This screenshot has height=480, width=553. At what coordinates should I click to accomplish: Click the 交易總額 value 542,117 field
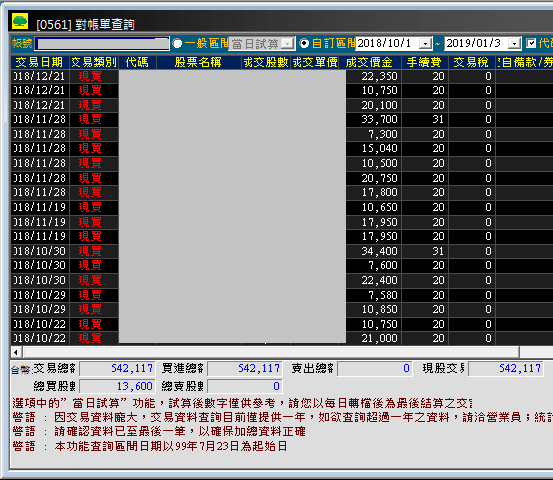(x=117, y=369)
